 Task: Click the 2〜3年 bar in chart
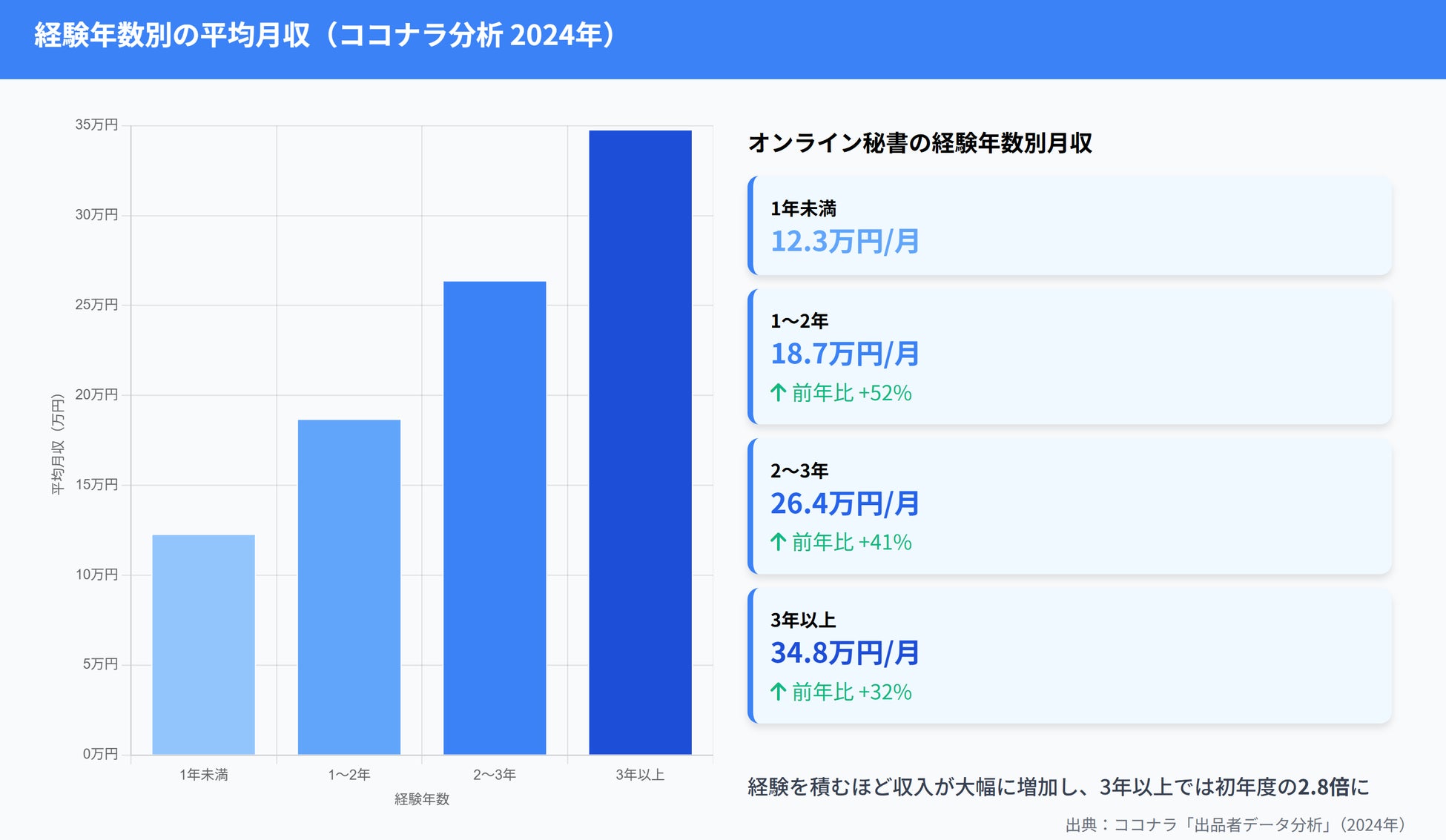click(x=494, y=517)
